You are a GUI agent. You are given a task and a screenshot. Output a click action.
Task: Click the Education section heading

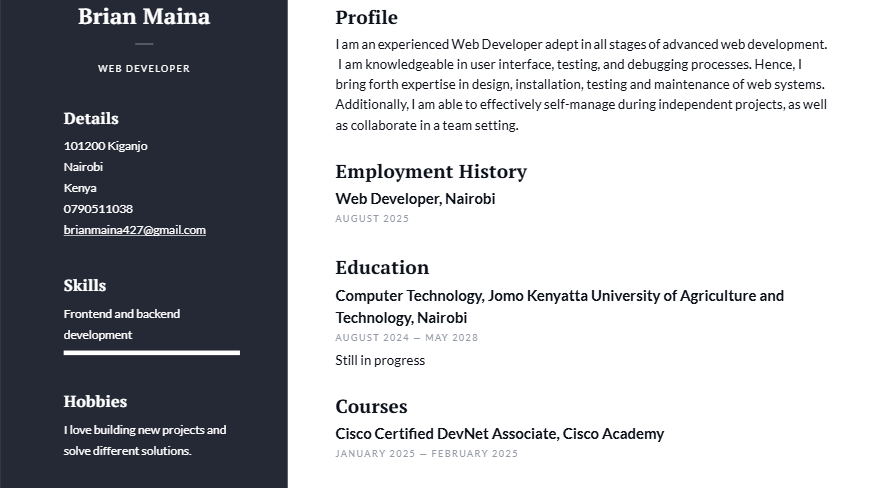(383, 267)
